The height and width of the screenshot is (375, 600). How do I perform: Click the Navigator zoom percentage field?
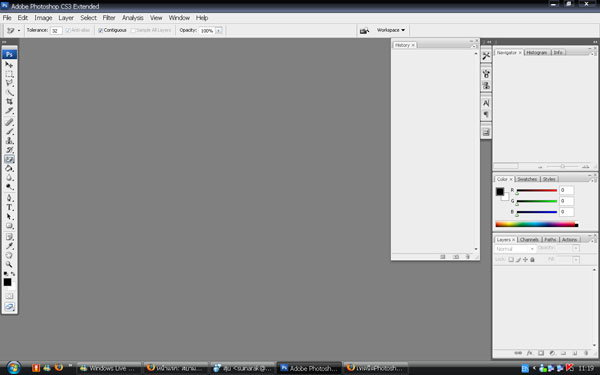[506, 166]
